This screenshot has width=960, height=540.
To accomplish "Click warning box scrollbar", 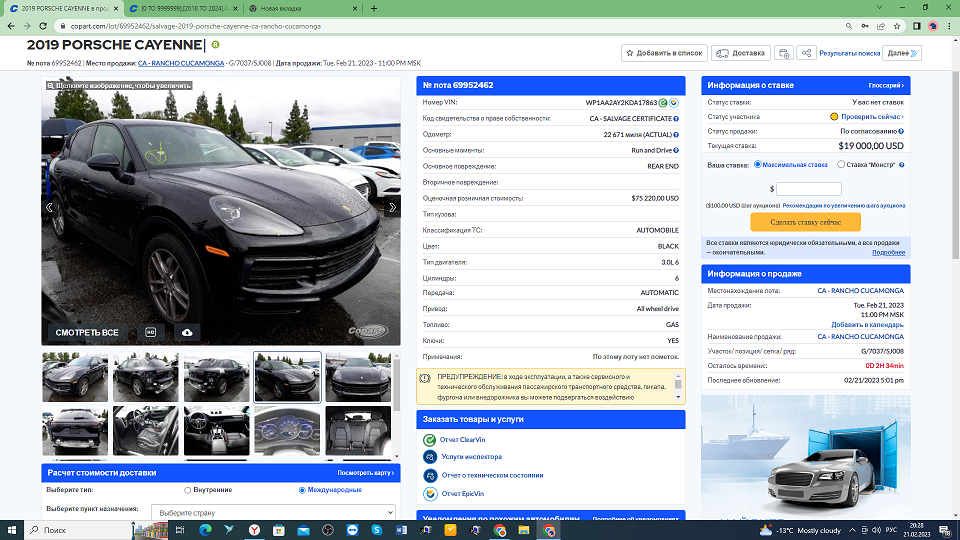I will (678, 386).
